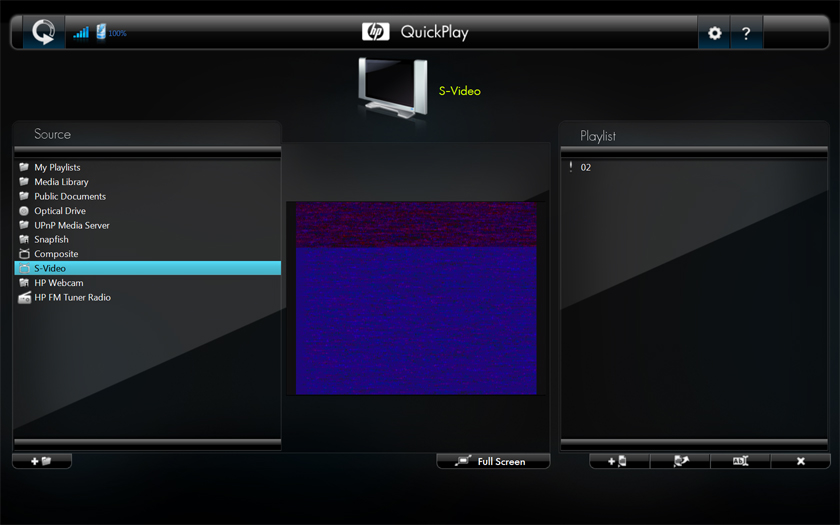Click the folder icon beside Media Library
Image resolution: width=840 pixels, height=525 pixels.
[x=24, y=182]
